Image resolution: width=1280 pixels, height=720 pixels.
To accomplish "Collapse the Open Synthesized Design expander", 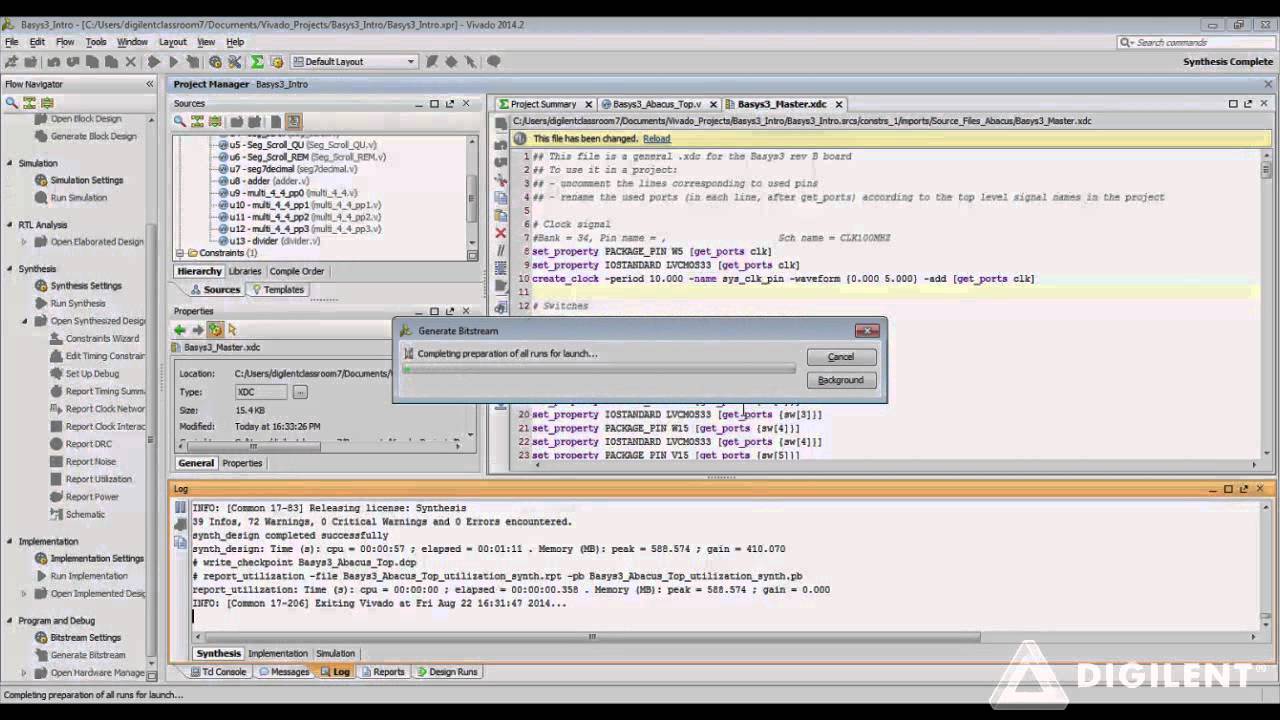I will 25,321.
